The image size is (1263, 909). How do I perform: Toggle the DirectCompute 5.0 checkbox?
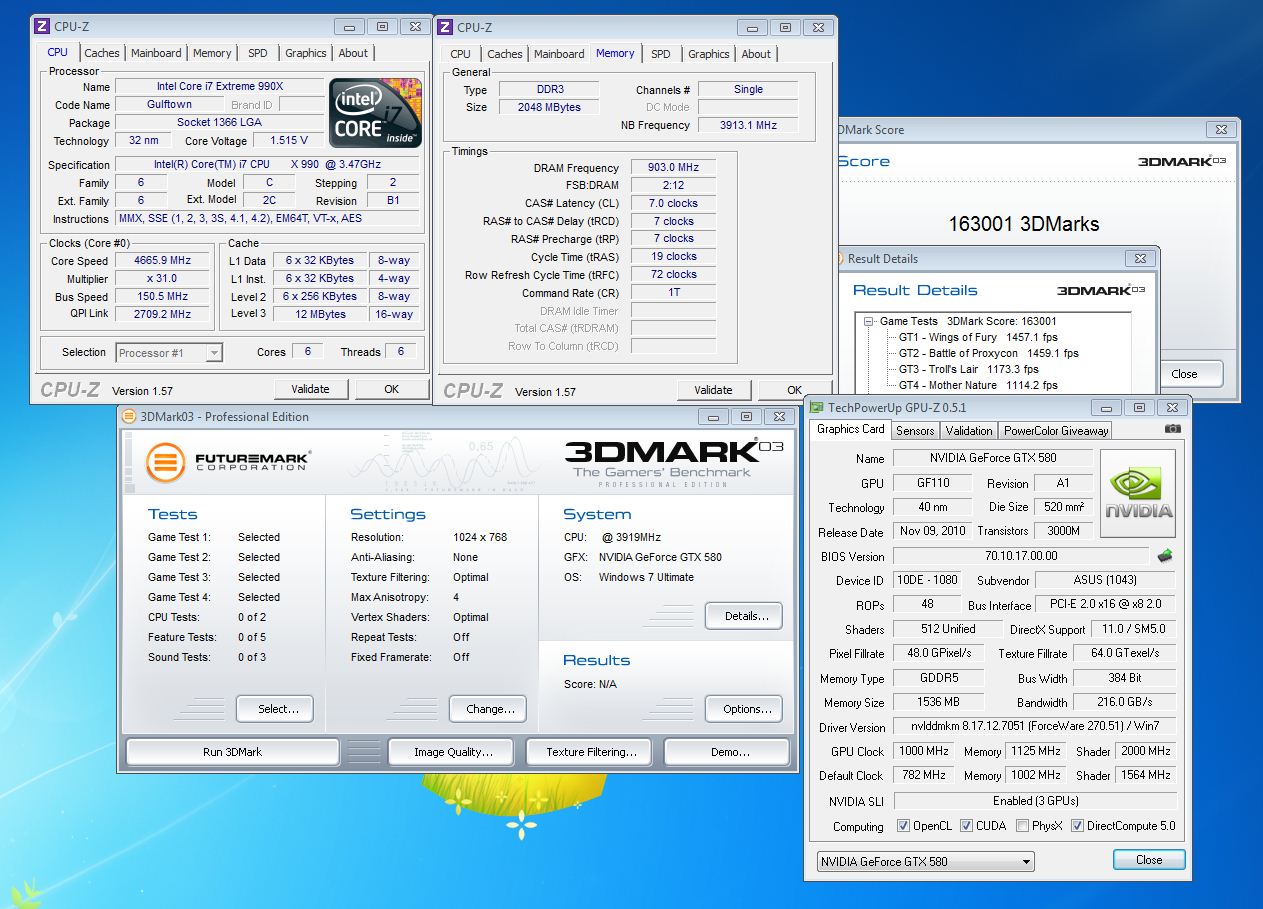[x=1077, y=826]
